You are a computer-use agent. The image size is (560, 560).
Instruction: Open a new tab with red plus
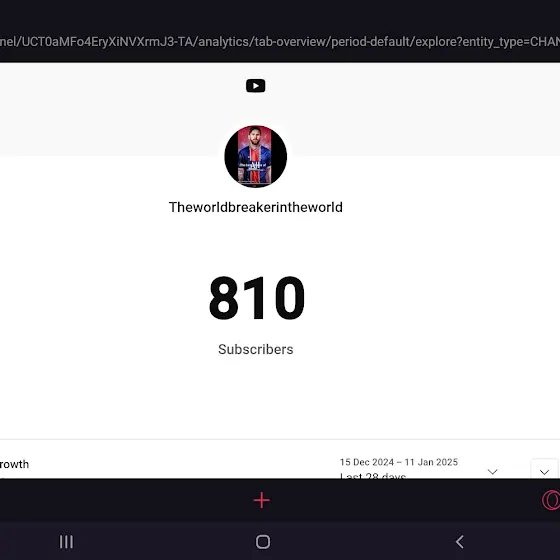click(262, 500)
